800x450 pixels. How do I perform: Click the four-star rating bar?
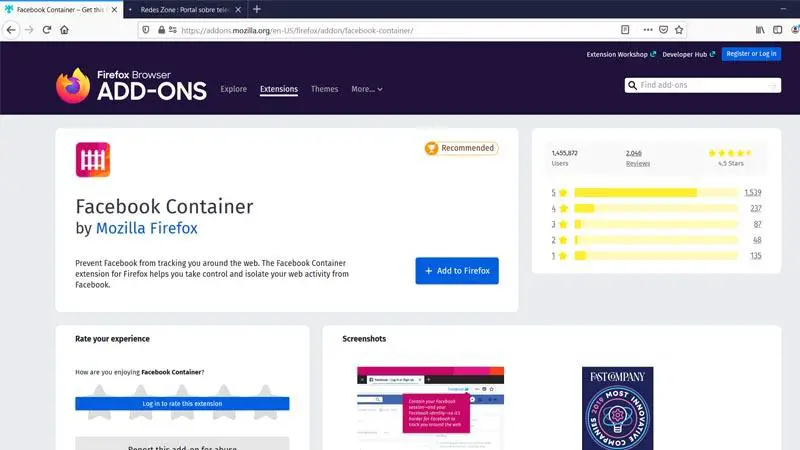[656, 208]
